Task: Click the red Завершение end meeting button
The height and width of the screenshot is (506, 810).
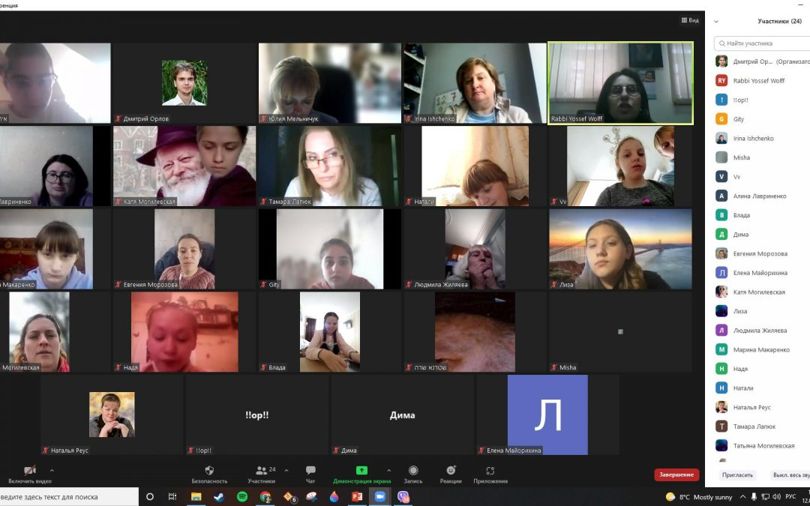Action: coord(676,475)
